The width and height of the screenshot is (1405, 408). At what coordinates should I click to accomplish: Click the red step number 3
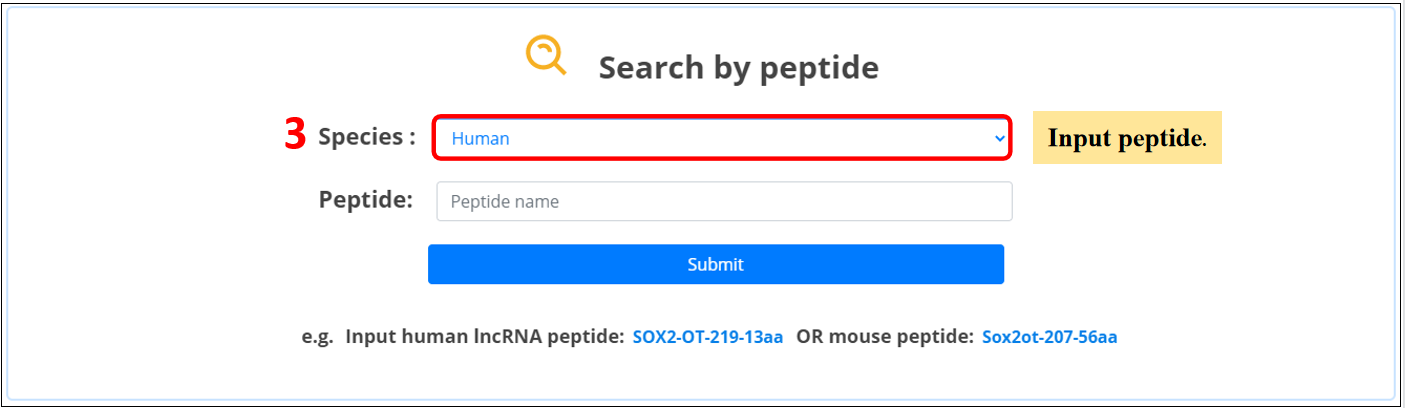click(295, 136)
